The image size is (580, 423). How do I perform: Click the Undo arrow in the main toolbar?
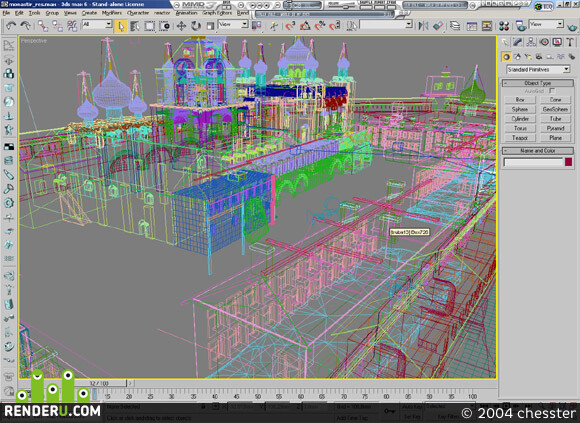point(11,25)
